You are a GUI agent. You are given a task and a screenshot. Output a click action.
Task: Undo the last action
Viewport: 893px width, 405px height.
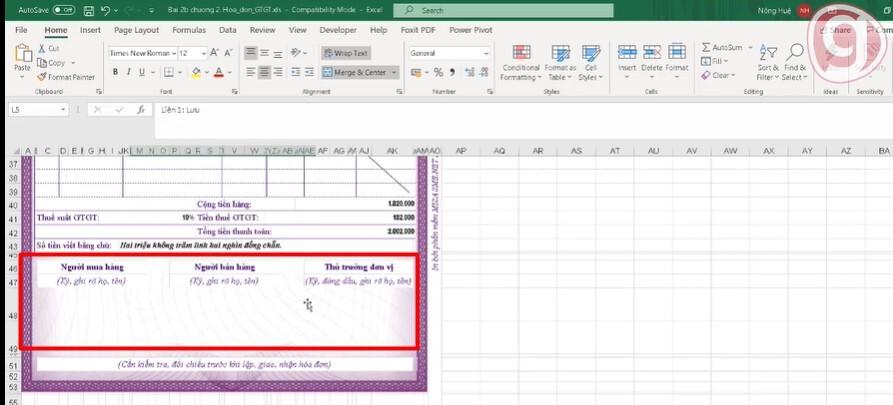pyautogui.click(x=105, y=11)
